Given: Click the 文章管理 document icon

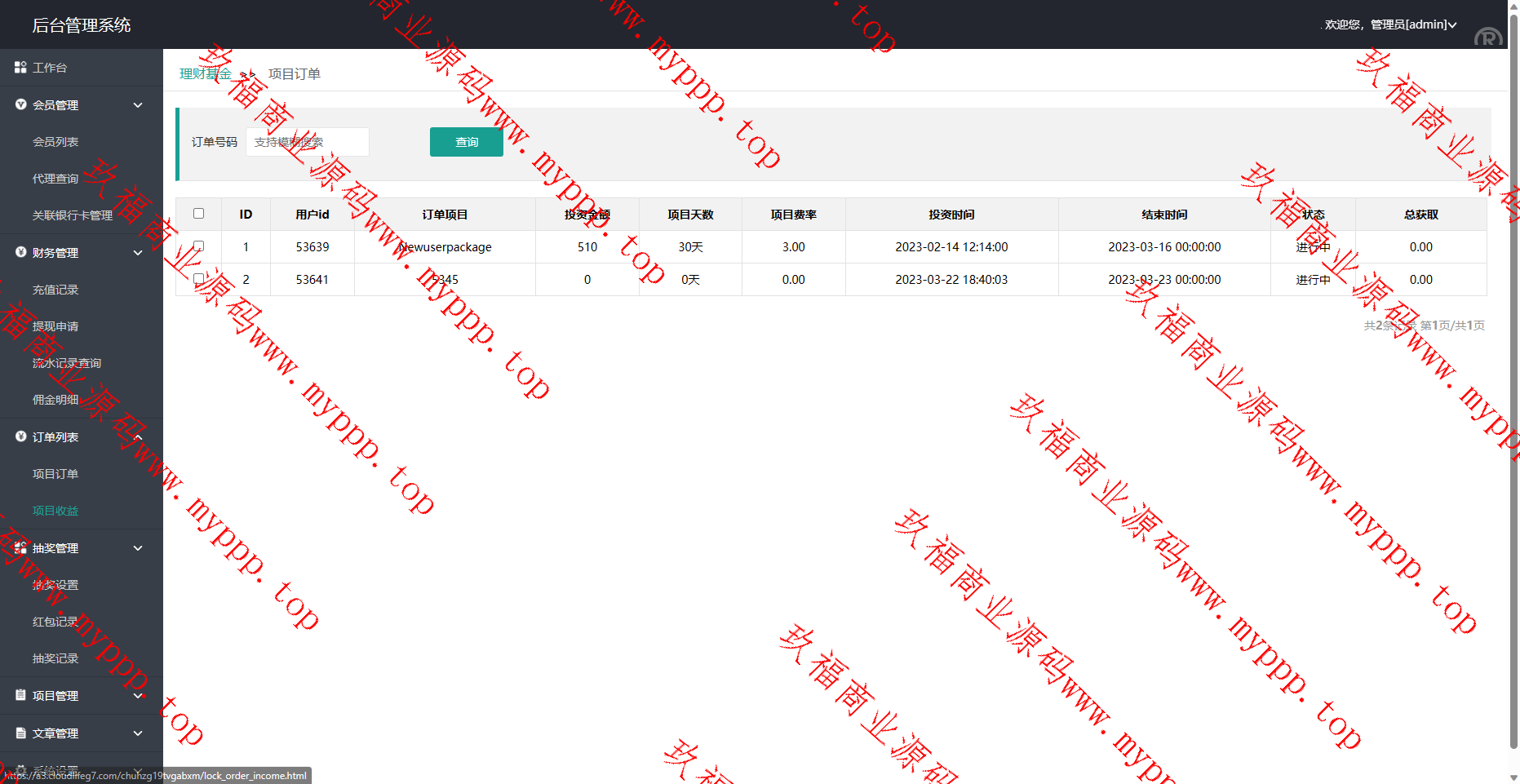Looking at the screenshot, I should pos(20,733).
